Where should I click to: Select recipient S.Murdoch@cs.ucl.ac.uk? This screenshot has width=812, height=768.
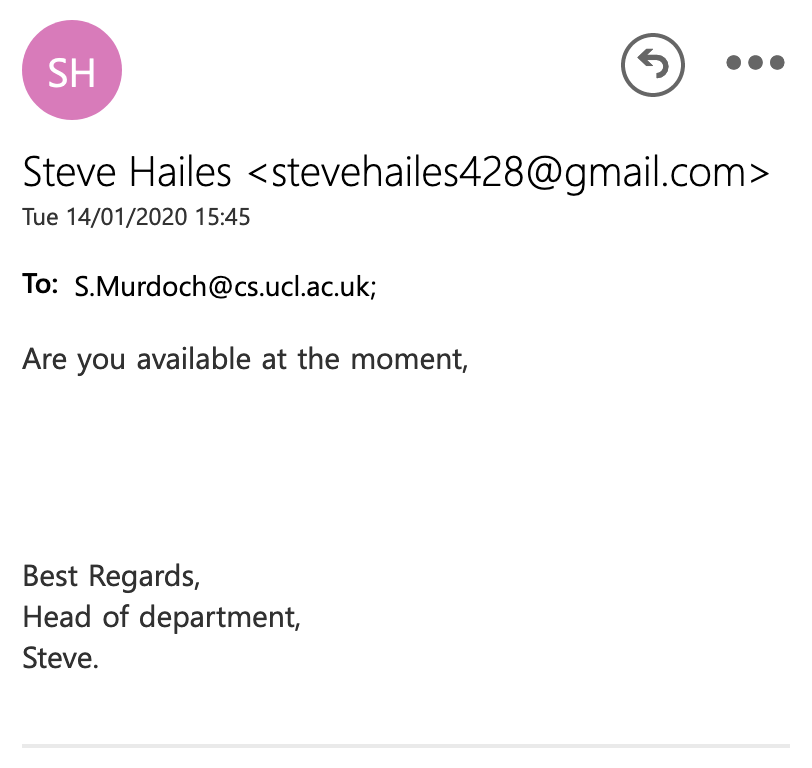click(224, 287)
